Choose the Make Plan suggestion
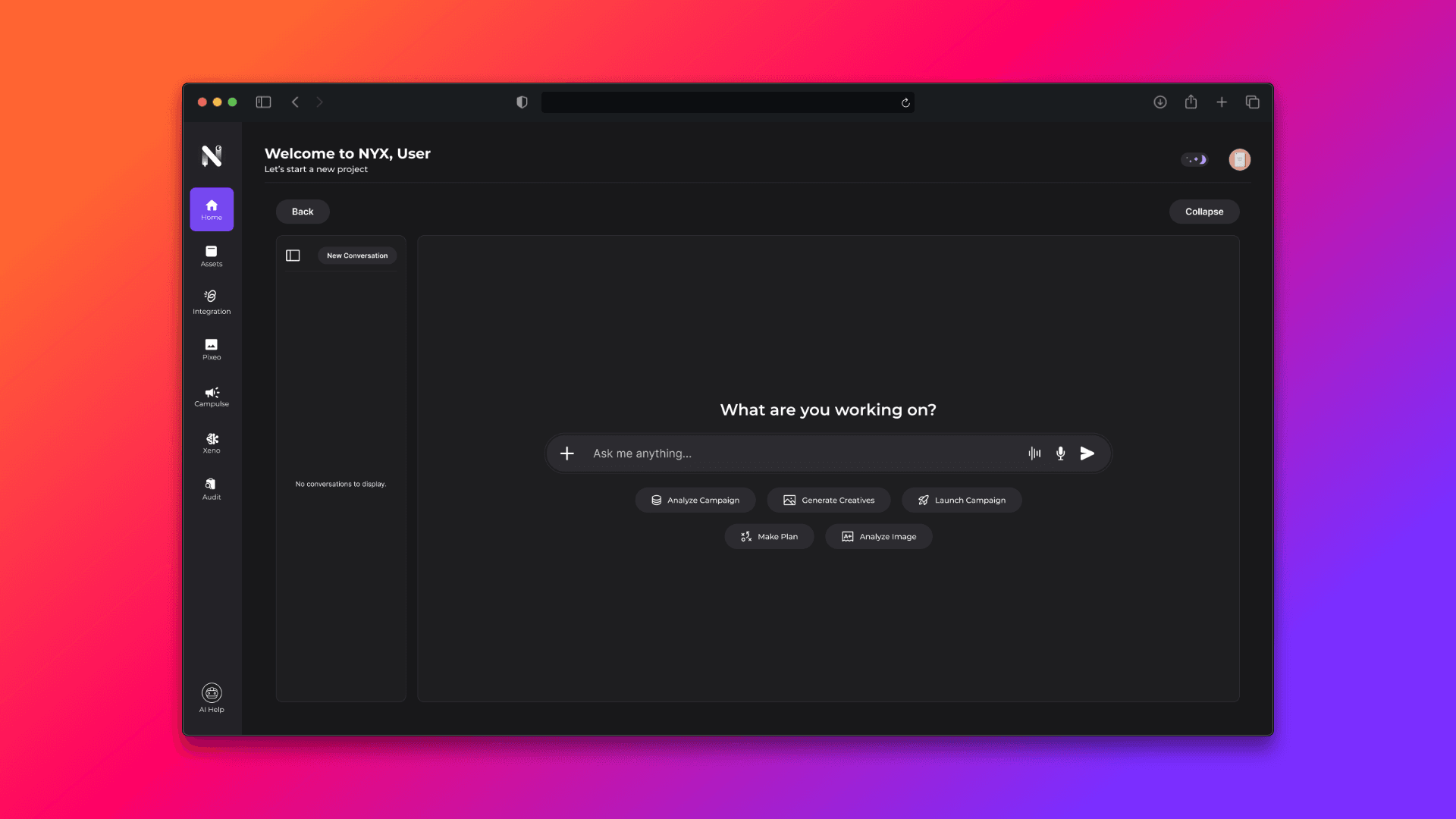This screenshot has width=1456, height=819. [x=769, y=537]
